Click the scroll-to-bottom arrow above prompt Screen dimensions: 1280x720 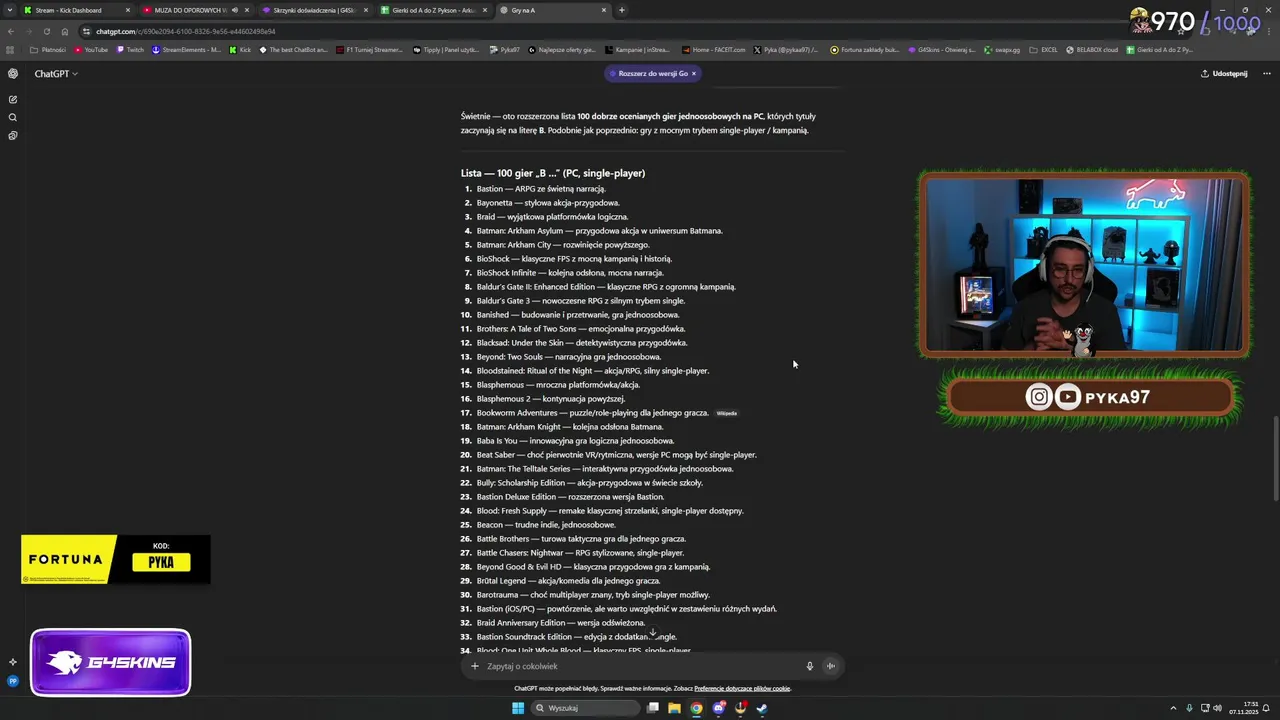(653, 632)
